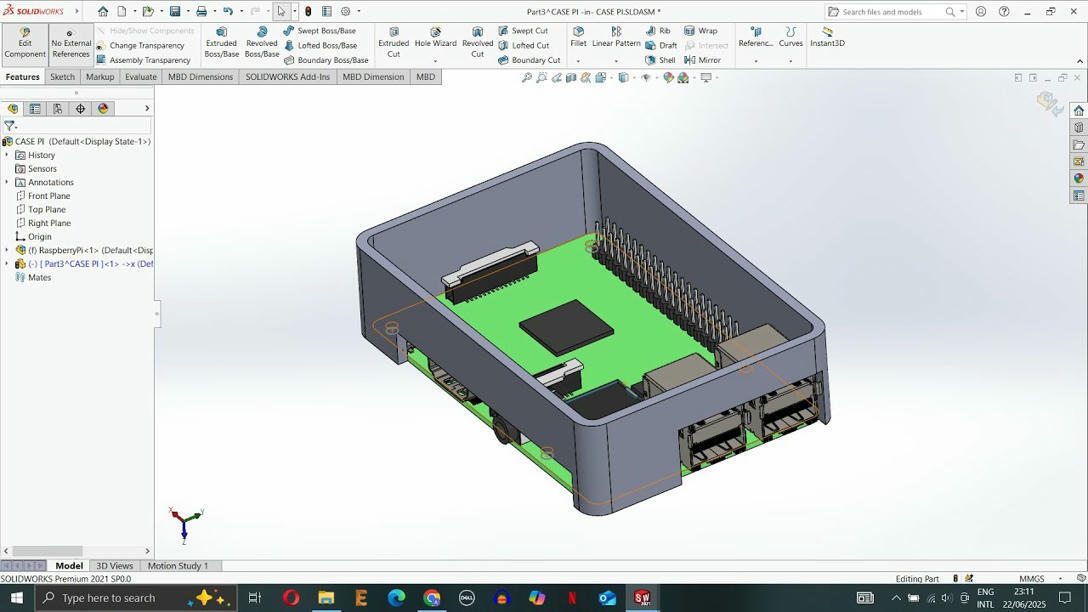This screenshot has height=612, width=1088.
Task: Open Appearances tab in task pane
Action: click(x=1078, y=178)
